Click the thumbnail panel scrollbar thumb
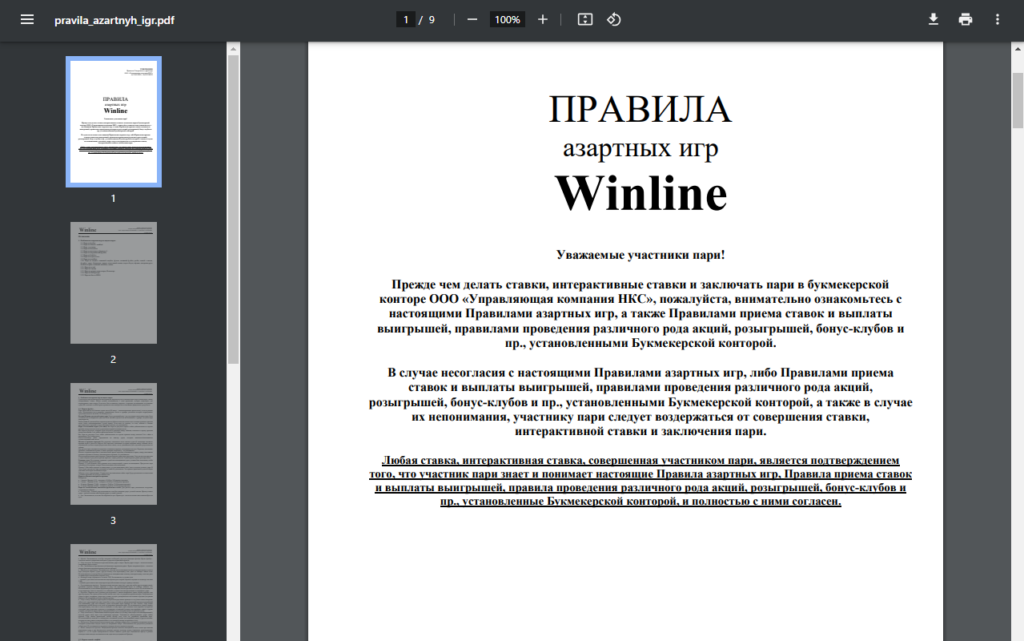 click(233, 209)
